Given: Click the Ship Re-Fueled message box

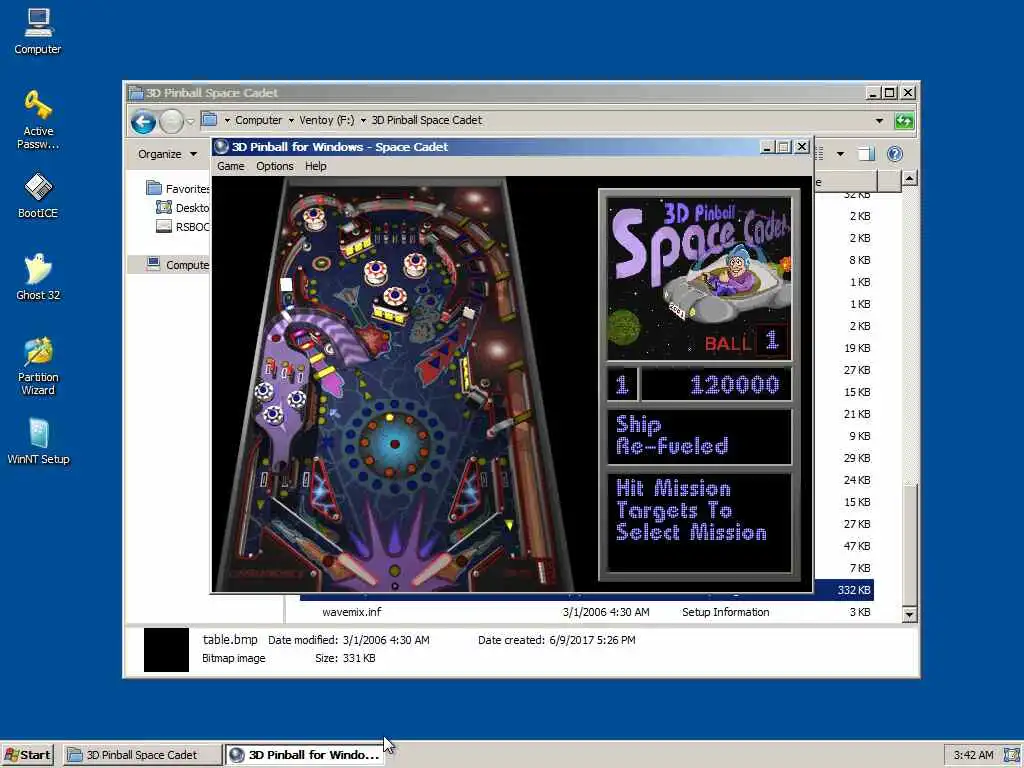Looking at the screenshot, I should point(699,436).
